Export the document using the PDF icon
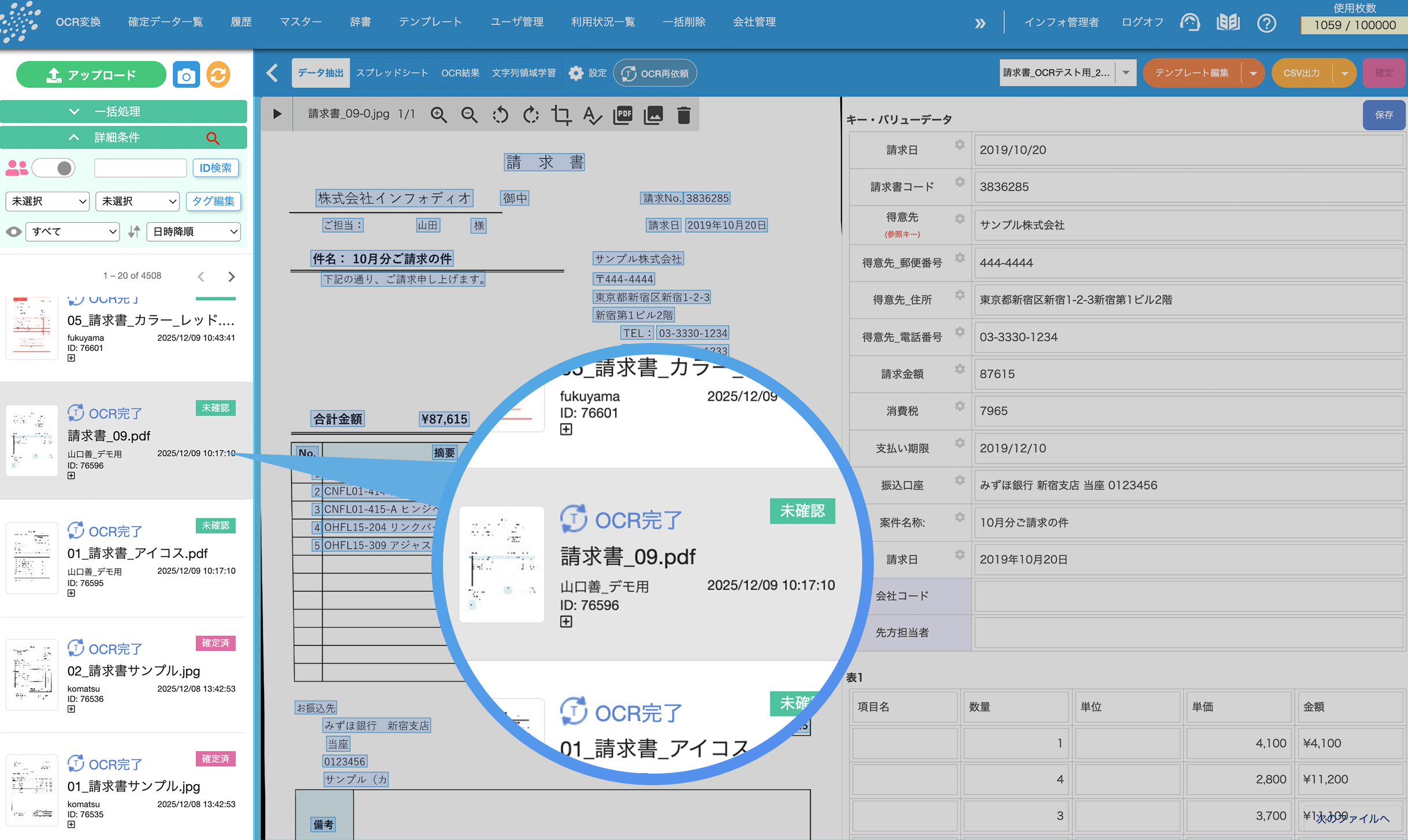Viewport: 1408px width, 840px height. tap(622, 115)
